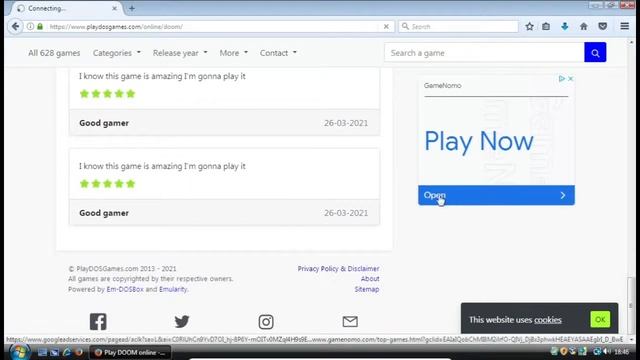Click the green padlock security icon

[x=40, y=27]
